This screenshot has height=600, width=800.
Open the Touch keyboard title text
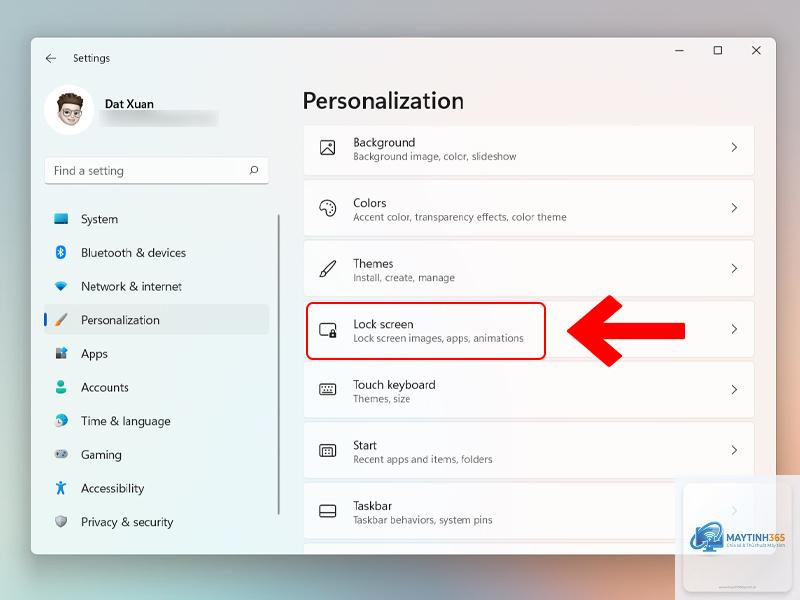[394, 385]
